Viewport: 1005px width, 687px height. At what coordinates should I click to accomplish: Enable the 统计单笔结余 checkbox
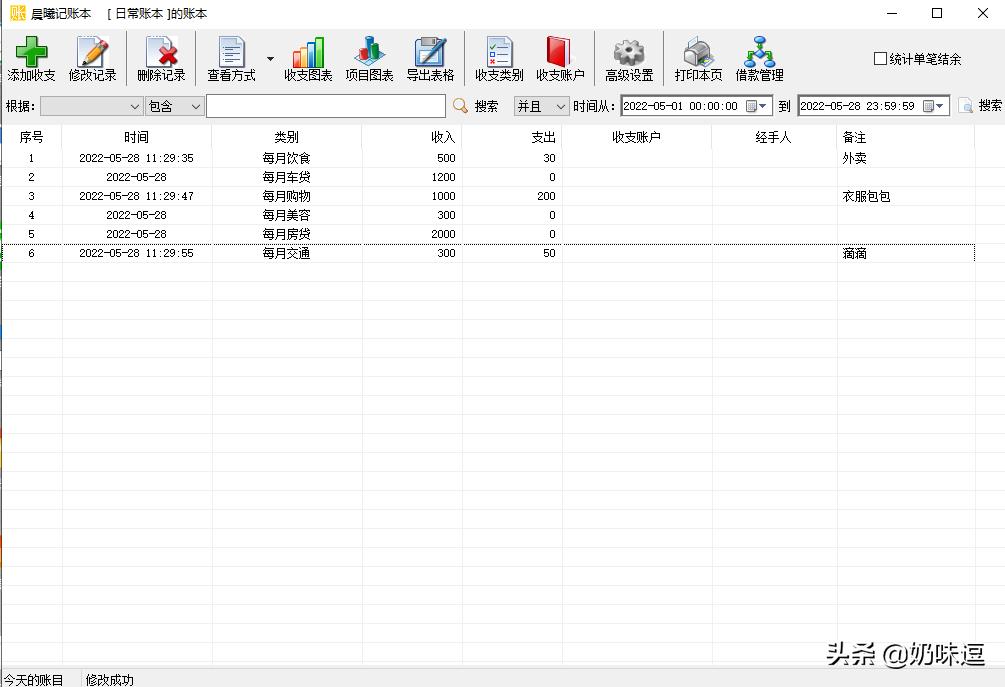point(881,59)
